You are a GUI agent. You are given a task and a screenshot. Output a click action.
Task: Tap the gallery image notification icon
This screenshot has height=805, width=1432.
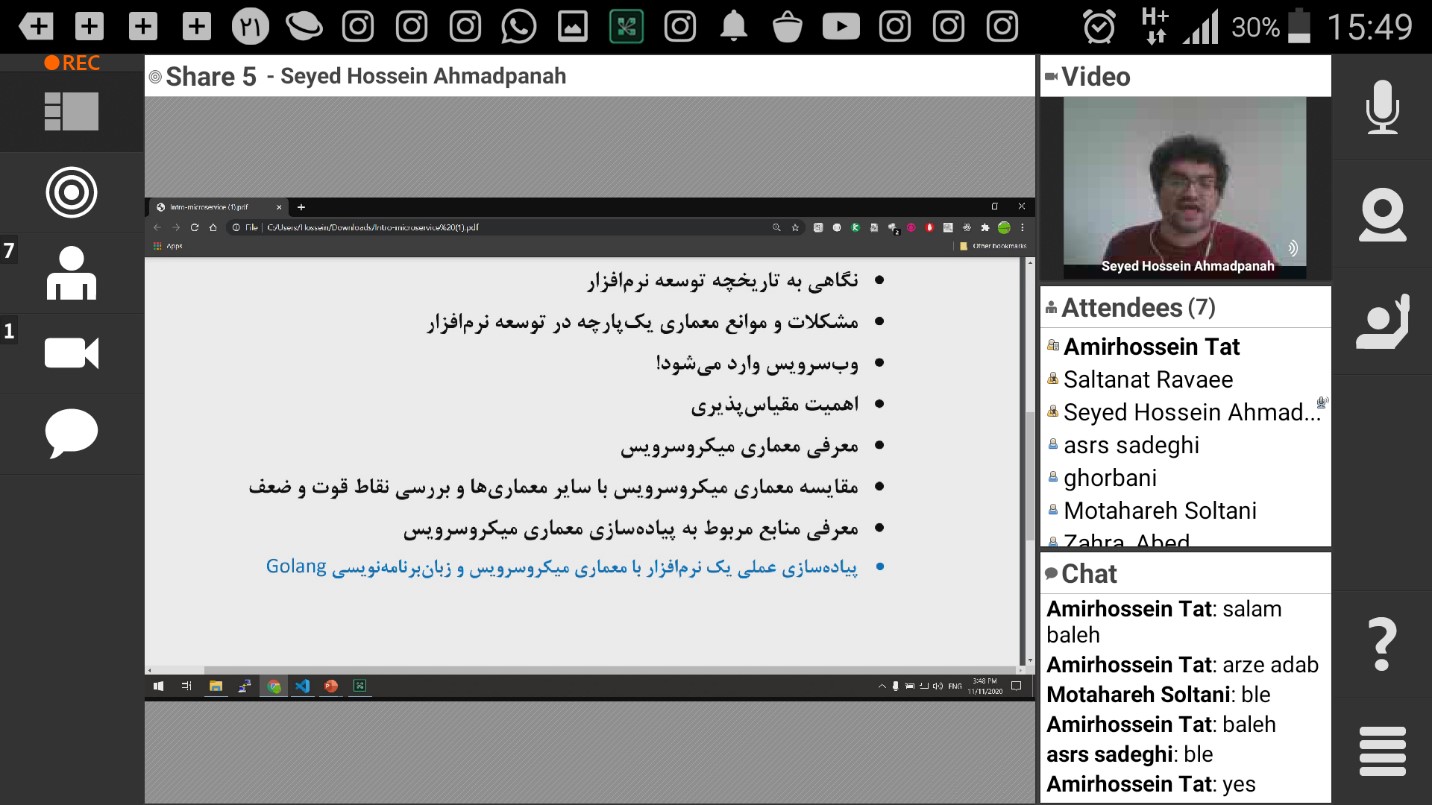pyautogui.click(x=573, y=26)
